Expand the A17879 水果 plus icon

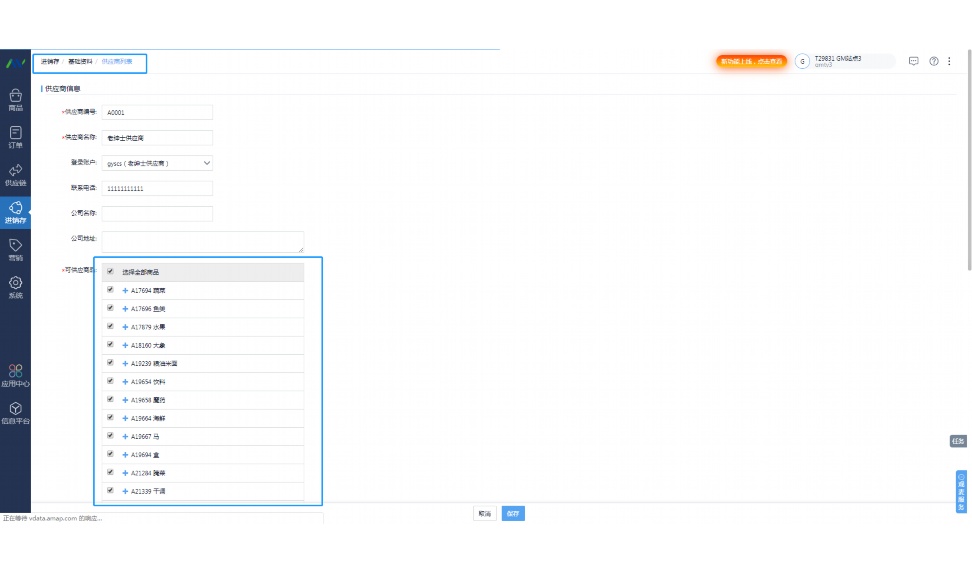point(125,327)
